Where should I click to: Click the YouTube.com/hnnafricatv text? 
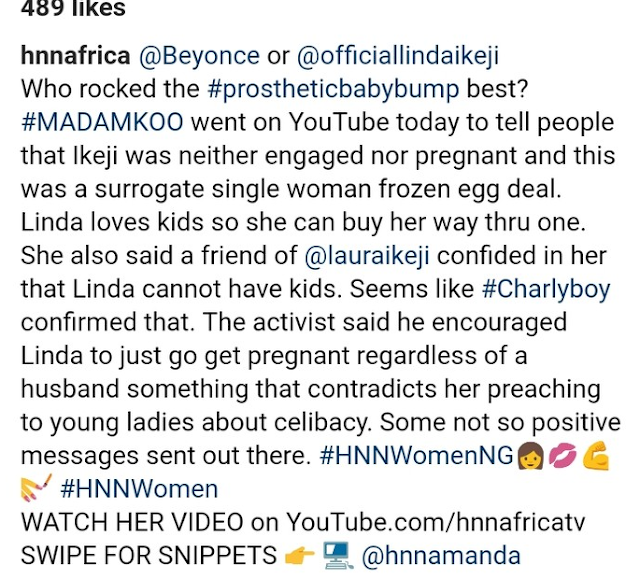[x=436, y=522]
